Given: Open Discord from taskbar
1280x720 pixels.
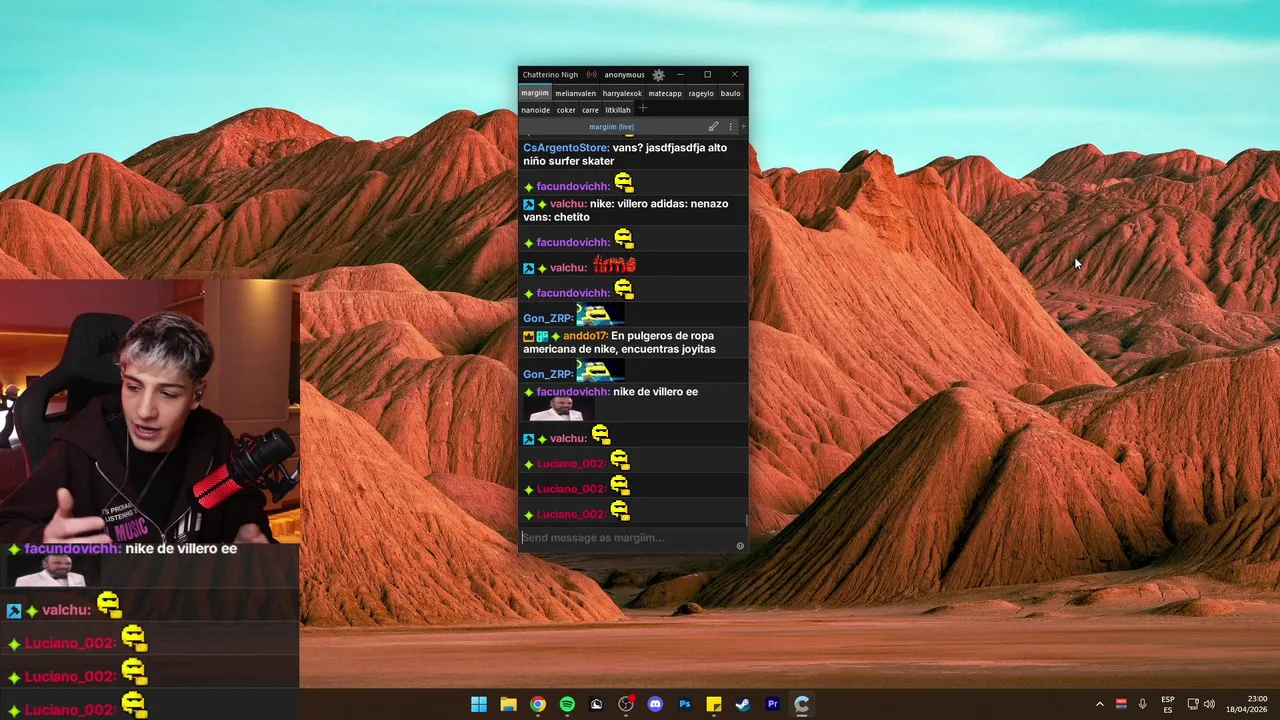Looking at the screenshot, I should (x=655, y=704).
